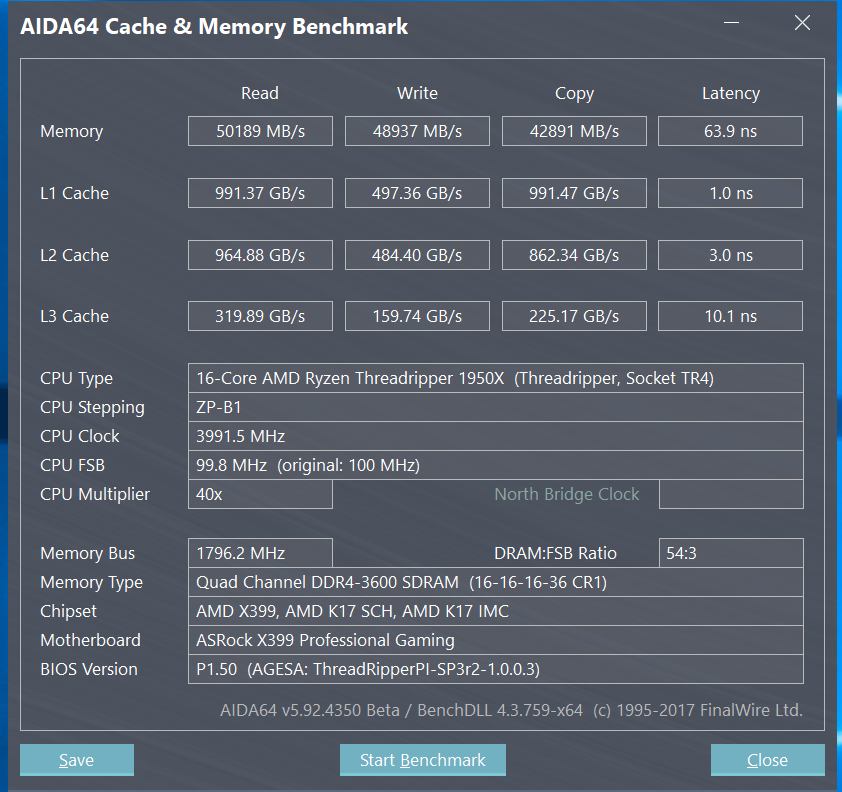Click the L3 Cache Copy 225.17 GB/s field

574,316
